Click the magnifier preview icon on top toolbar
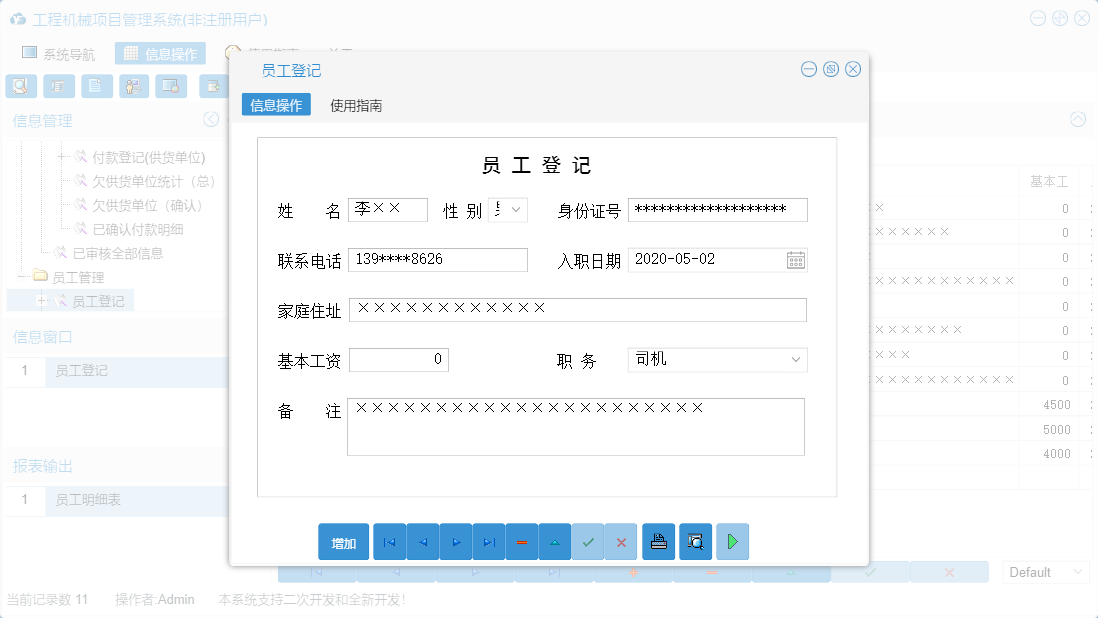1098x618 pixels. (20, 86)
